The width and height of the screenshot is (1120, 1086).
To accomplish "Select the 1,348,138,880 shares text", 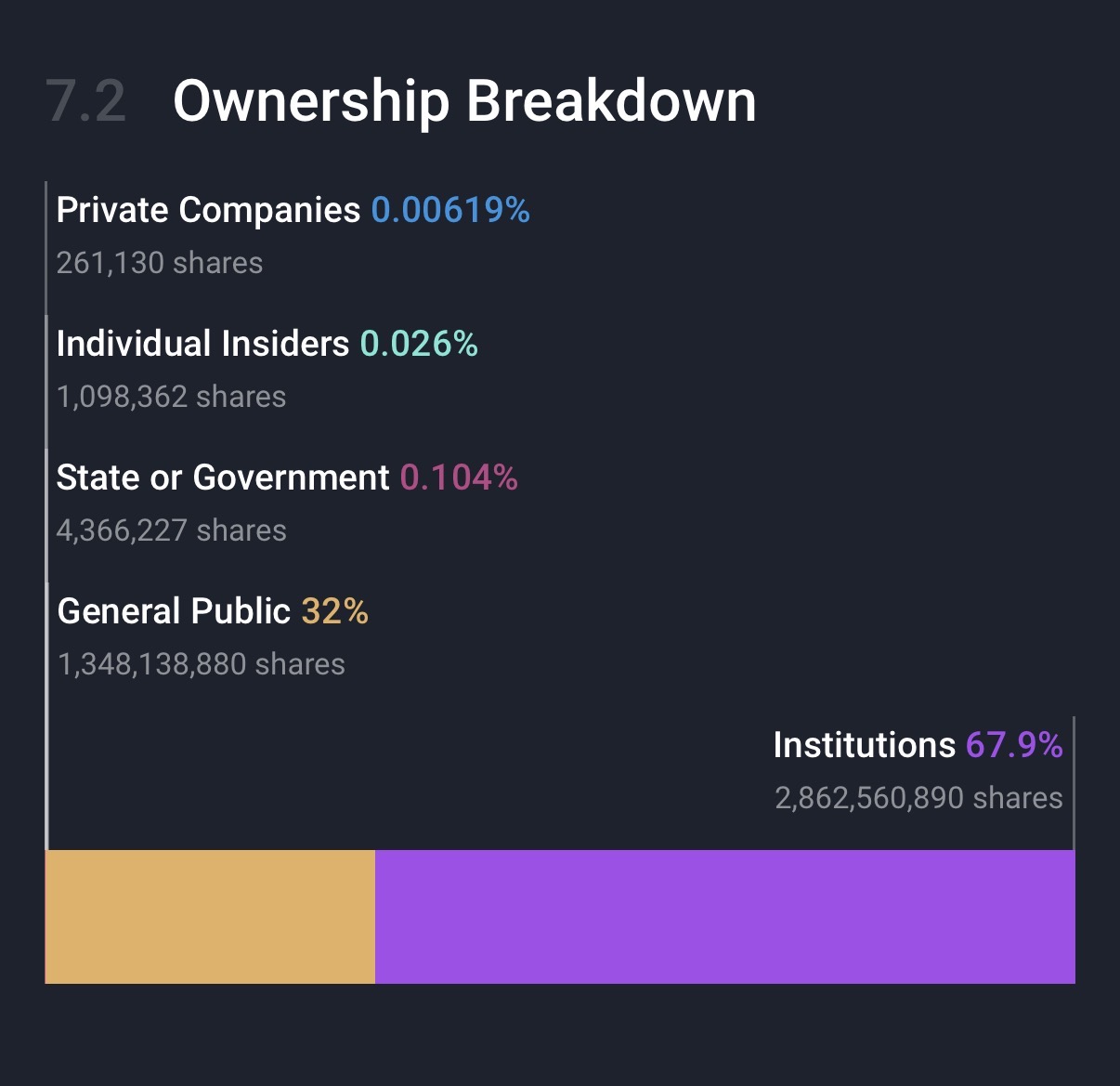I will [202, 664].
